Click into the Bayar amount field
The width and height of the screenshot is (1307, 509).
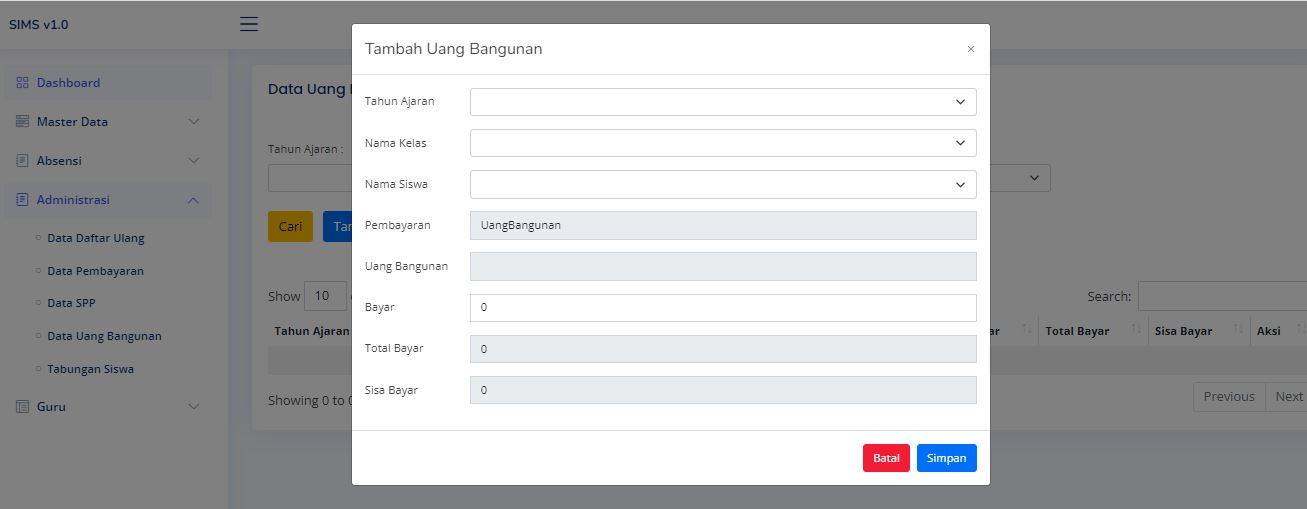click(723, 308)
